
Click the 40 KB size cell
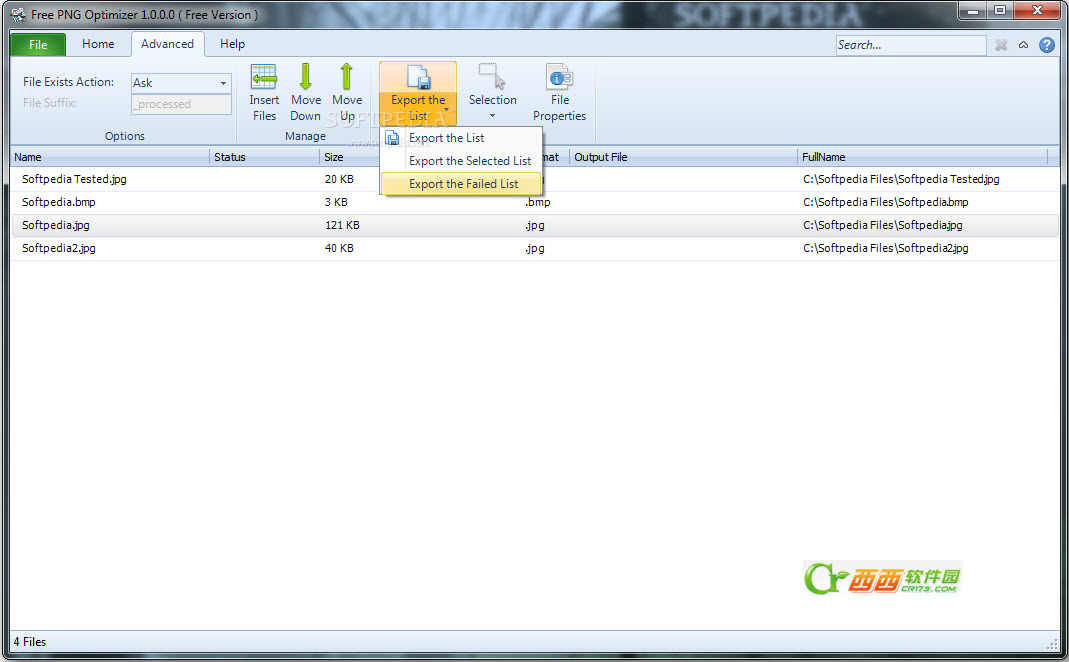pos(339,248)
